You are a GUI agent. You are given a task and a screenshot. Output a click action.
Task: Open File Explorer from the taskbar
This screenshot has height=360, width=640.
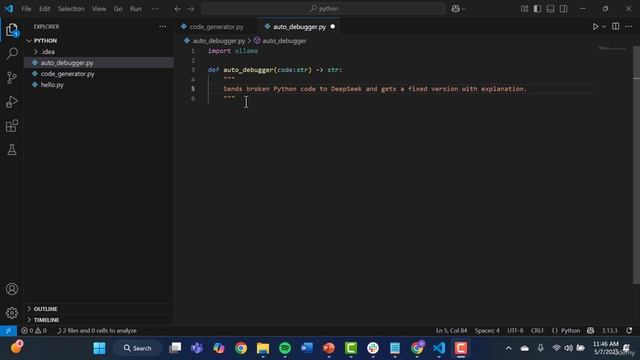pyautogui.click(x=263, y=348)
